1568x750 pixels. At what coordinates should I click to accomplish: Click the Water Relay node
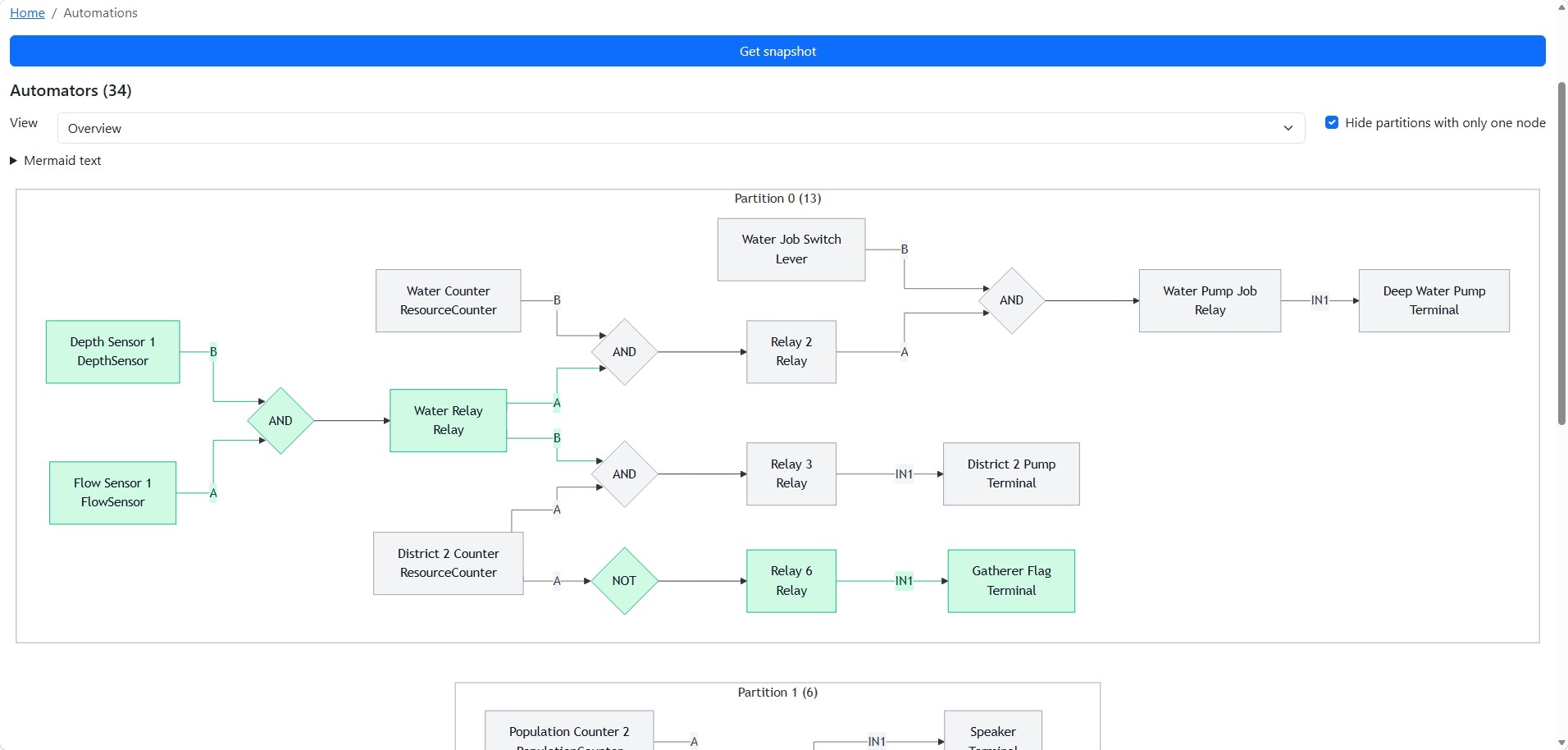pyautogui.click(x=449, y=421)
